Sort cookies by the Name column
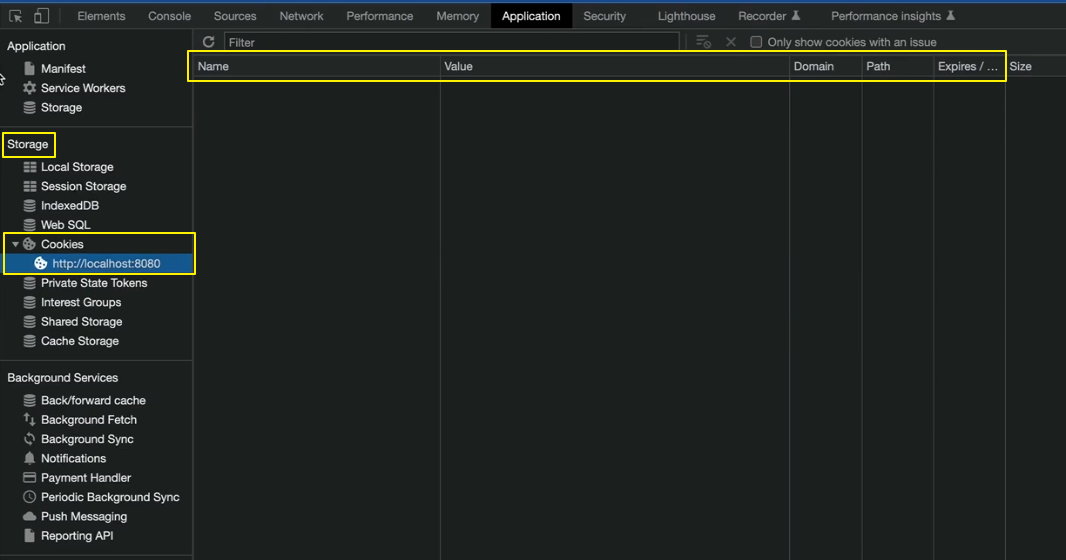Image resolution: width=1066 pixels, height=560 pixels. point(317,67)
